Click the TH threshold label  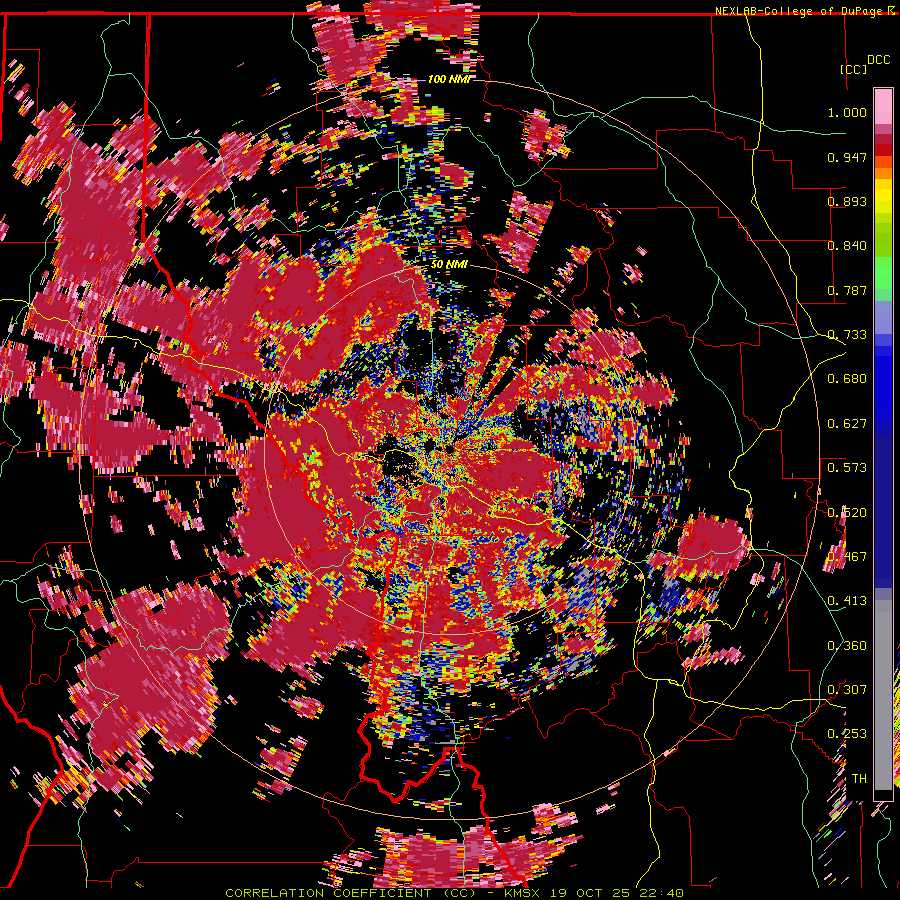859,779
